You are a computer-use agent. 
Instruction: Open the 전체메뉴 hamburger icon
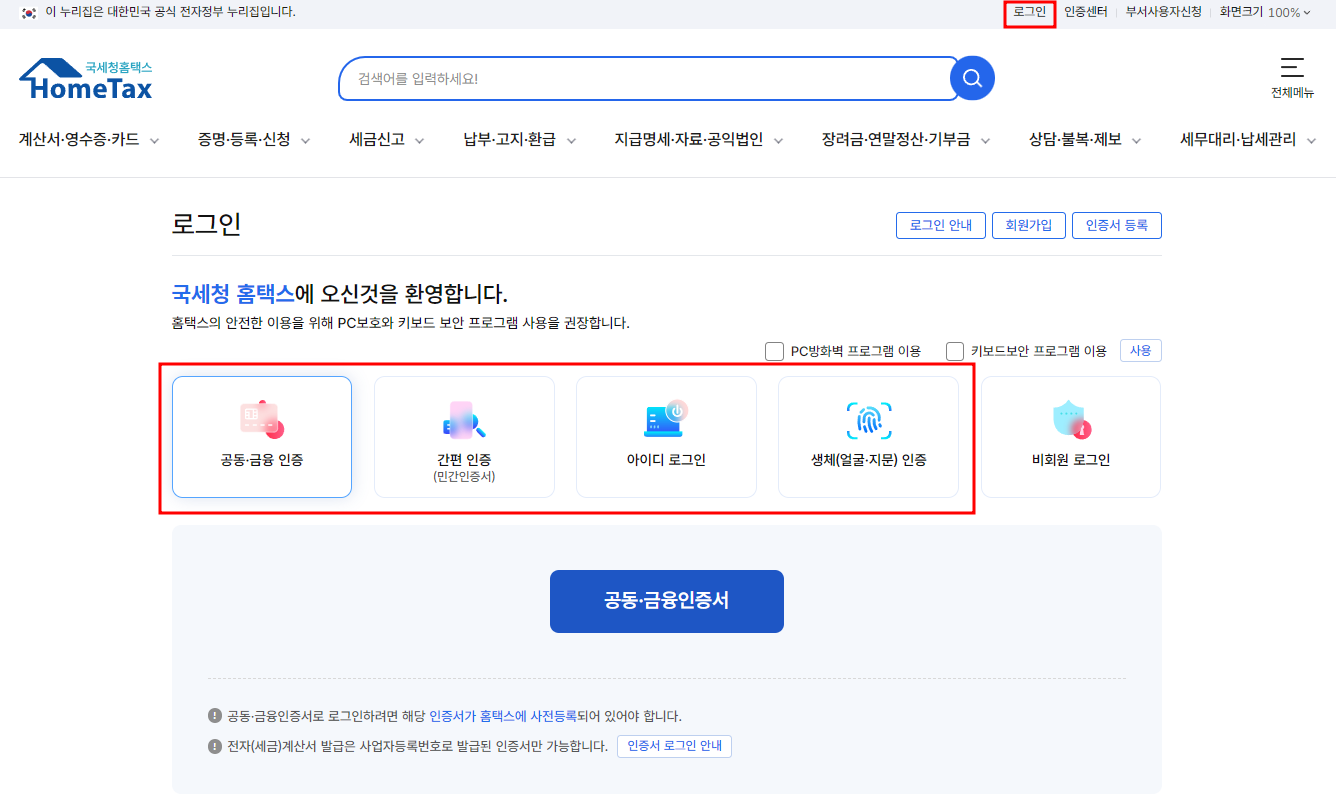click(1292, 67)
